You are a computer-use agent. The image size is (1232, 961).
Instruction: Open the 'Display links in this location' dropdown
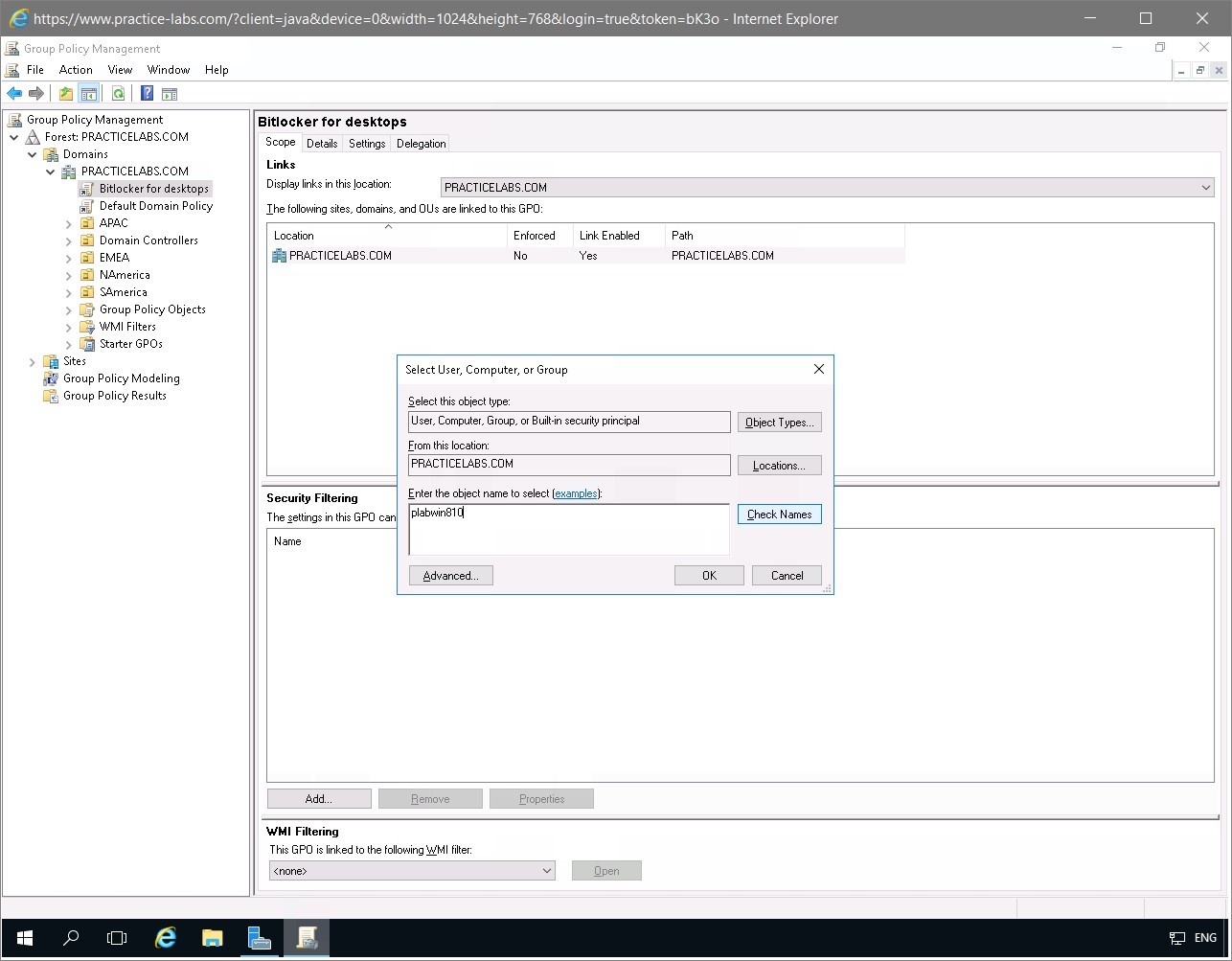(x=1205, y=187)
